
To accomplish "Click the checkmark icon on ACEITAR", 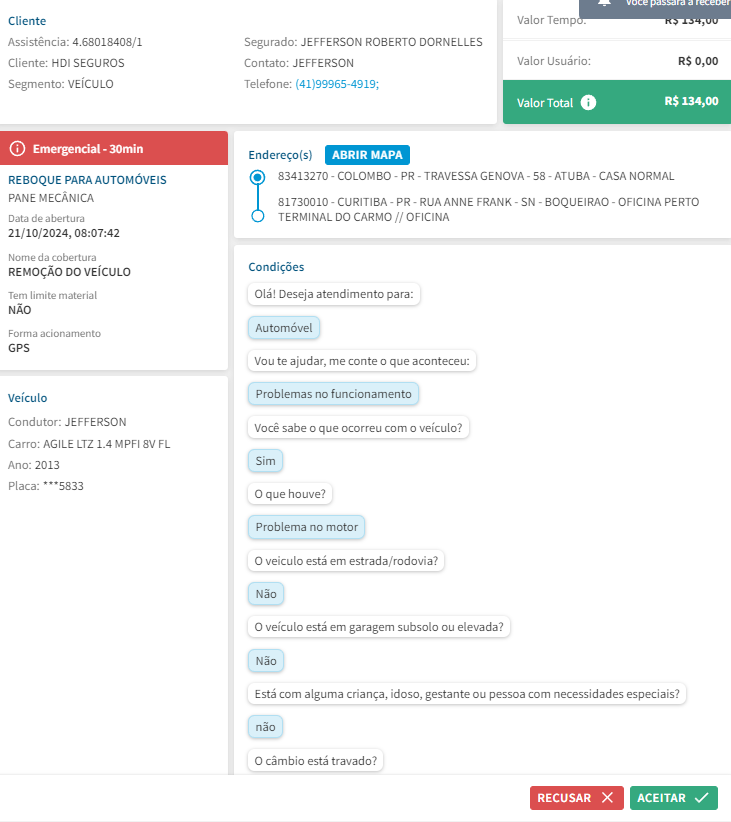I will 701,798.
